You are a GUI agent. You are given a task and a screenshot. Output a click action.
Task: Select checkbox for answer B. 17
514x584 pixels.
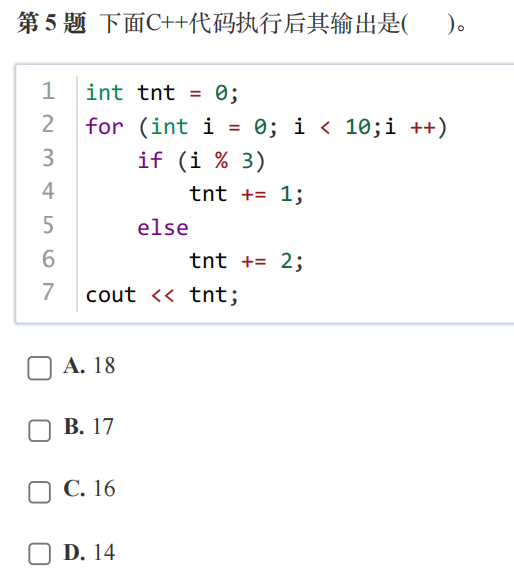click(39, 430)
